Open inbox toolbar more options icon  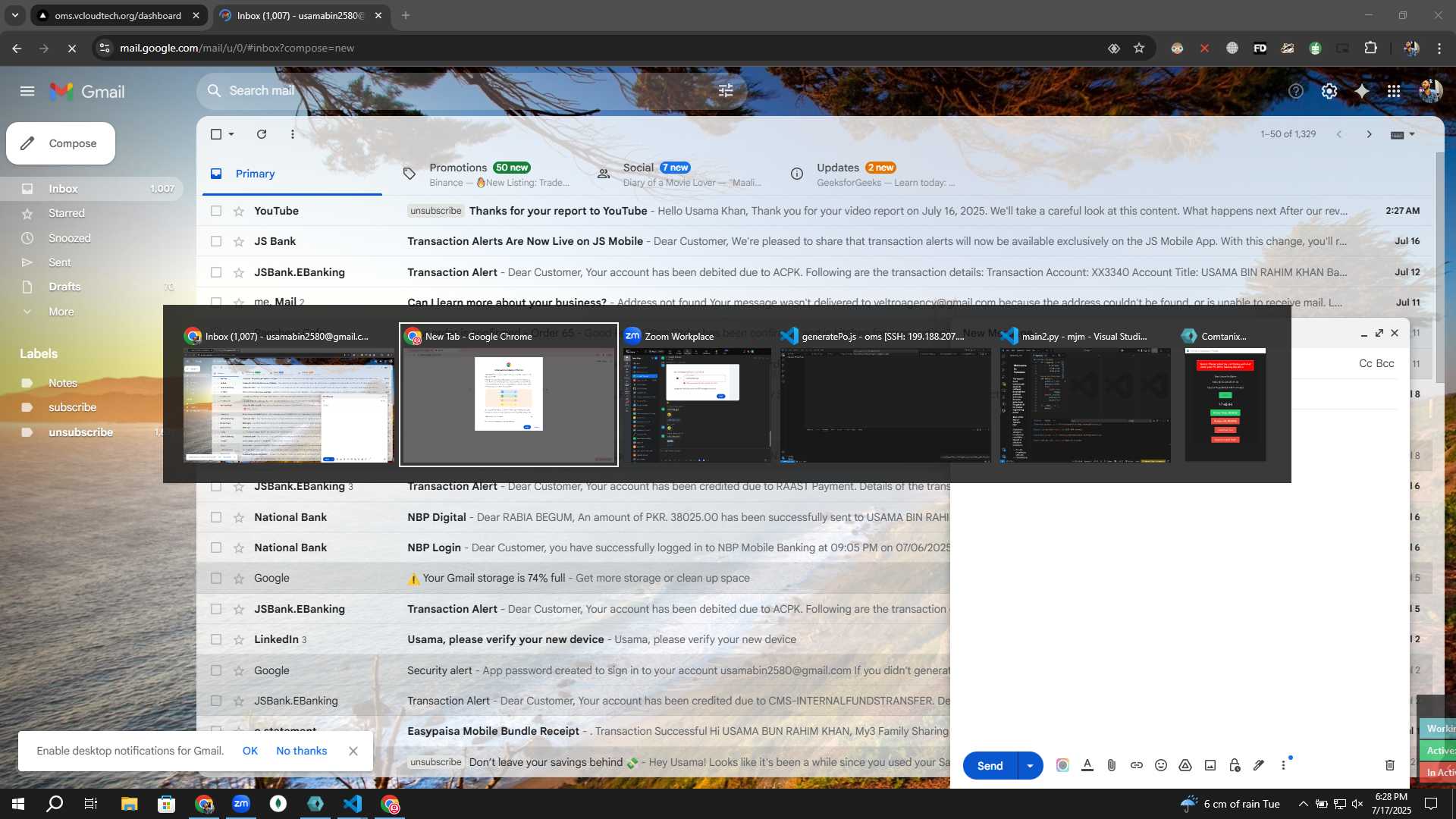(x=293, y=134)
